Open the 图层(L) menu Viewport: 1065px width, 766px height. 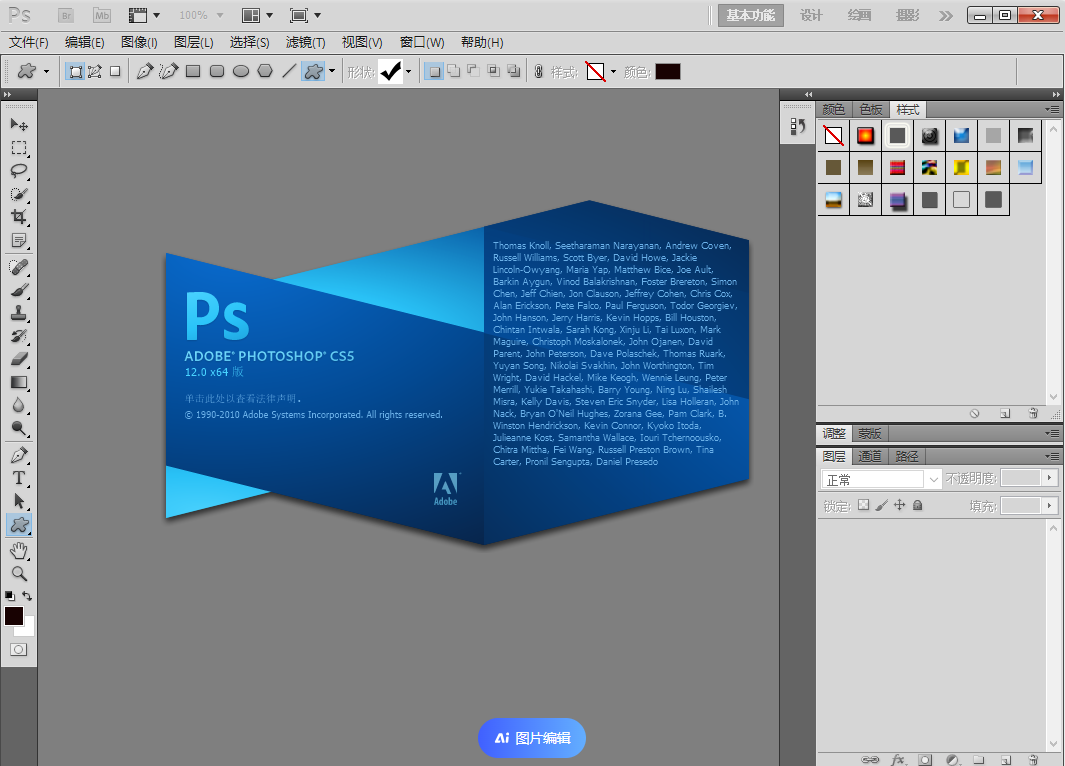pos(194,42)
